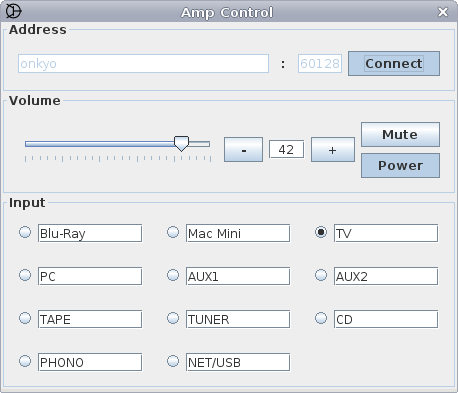Screen dimensions: 458x393
Task: Edit the Blu-Ray input name field
Action: point(90,233)
